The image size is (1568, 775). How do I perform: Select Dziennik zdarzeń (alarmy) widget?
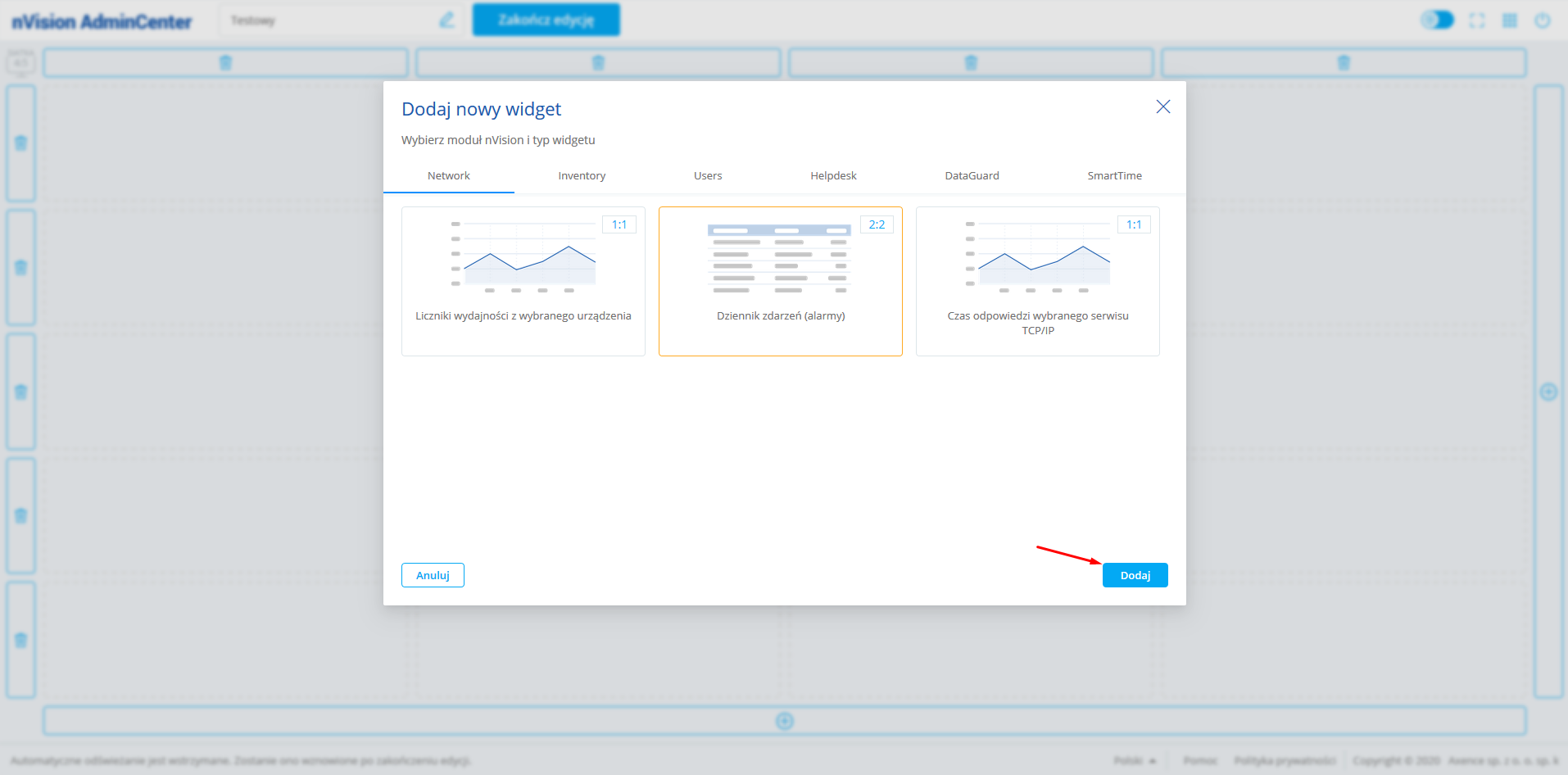(781, 281)
